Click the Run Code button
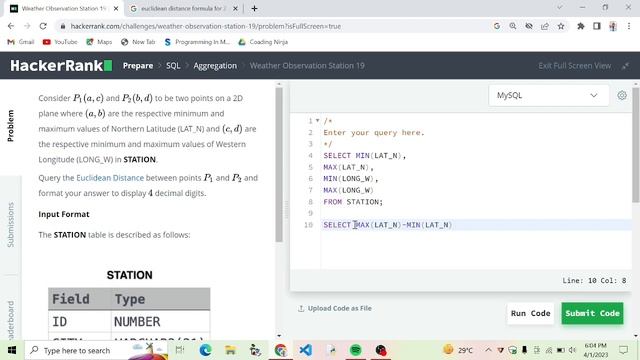Viewport: 640px width, 360px height. [531, 313]
